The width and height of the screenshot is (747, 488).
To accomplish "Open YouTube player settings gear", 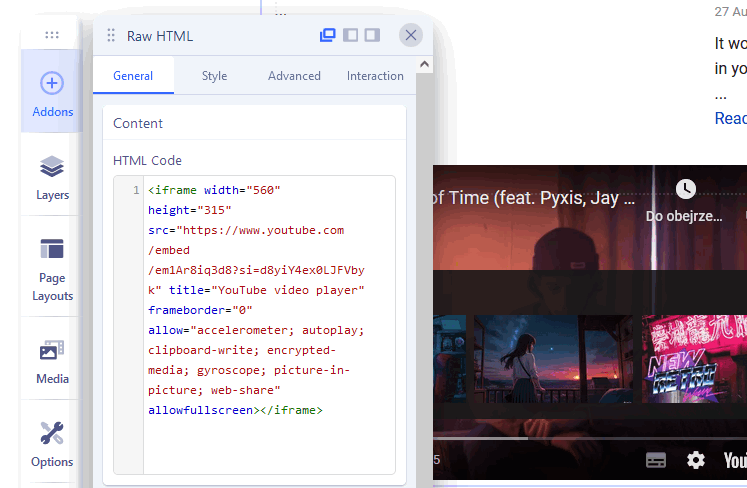I will pyautogui.click(x=696, y=460).
